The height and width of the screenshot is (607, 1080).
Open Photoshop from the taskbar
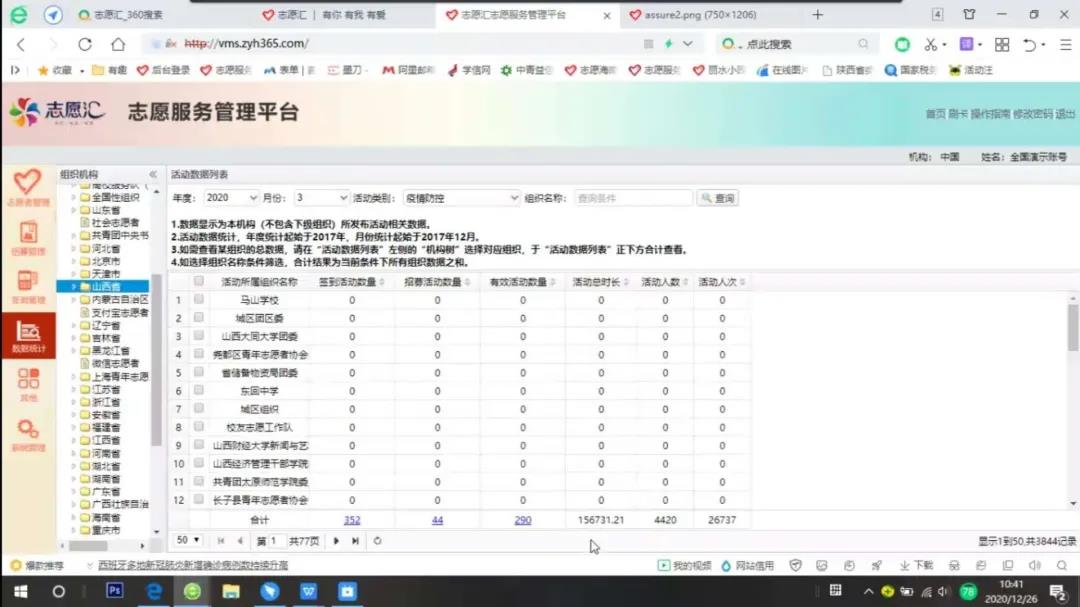[x=115, y=591]
